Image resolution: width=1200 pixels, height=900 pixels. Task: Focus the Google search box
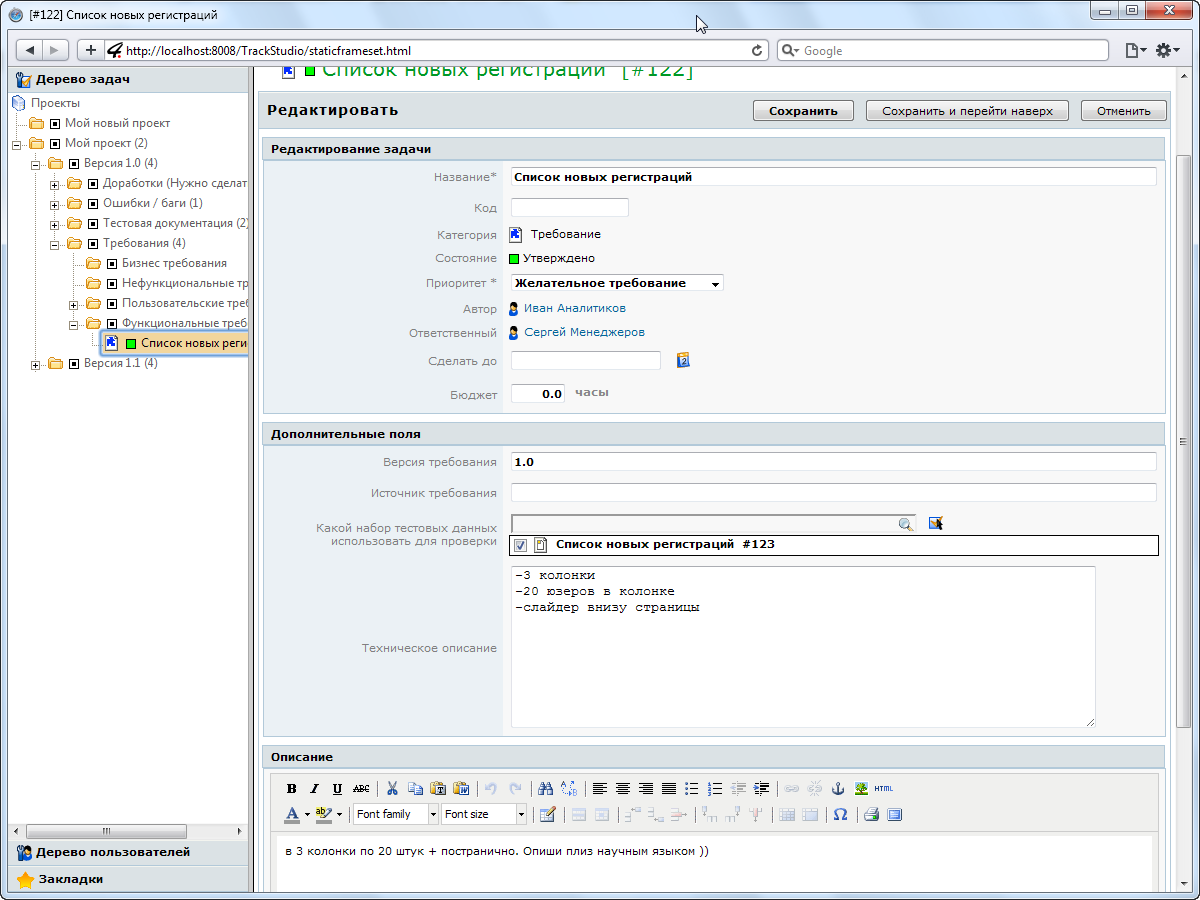(942, 50)
